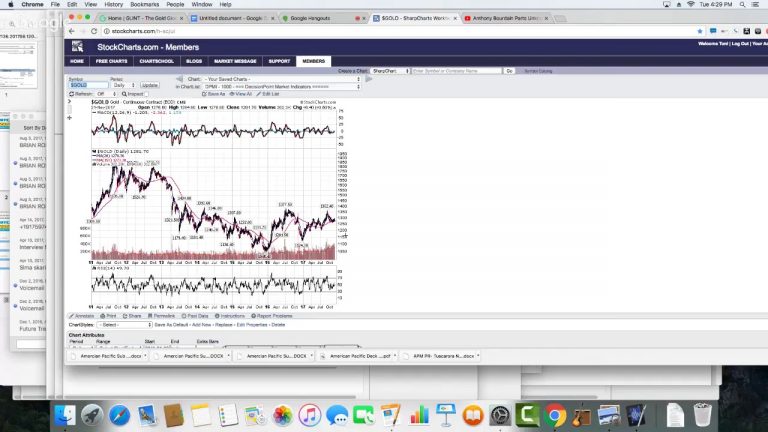Open the SUPPORT tab

pos(279,61)
